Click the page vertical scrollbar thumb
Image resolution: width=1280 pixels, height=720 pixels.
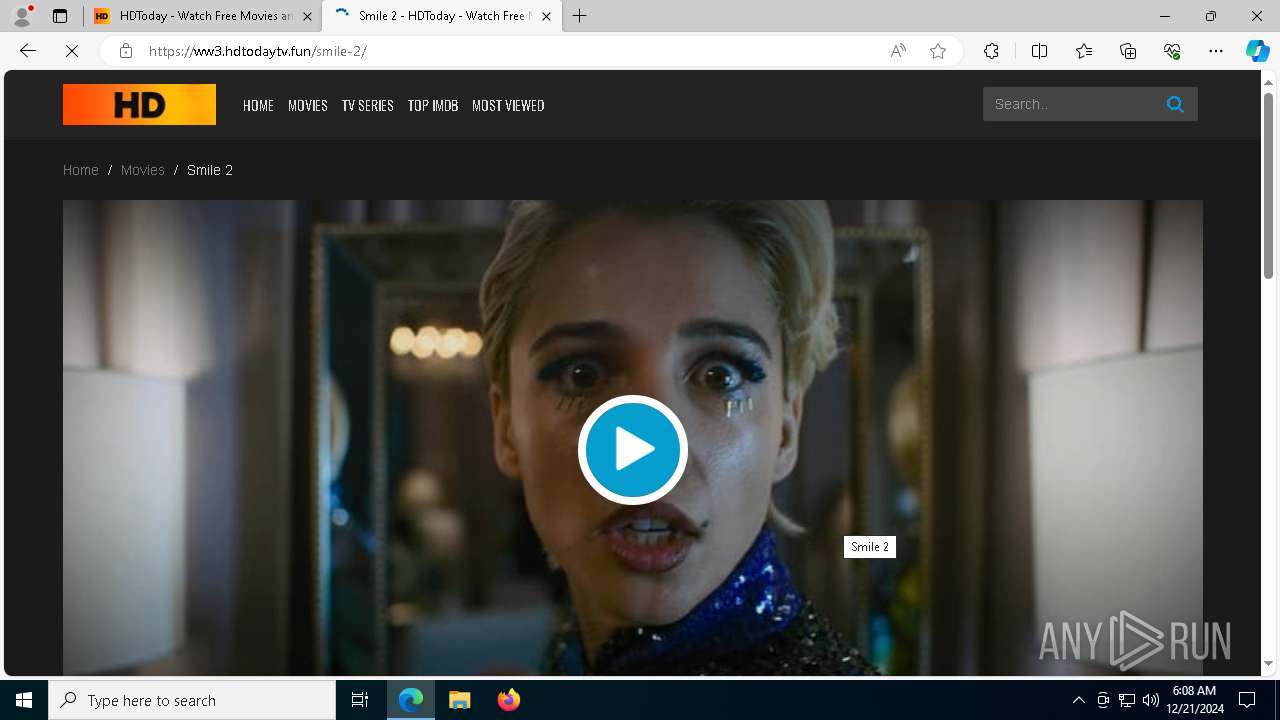point(1269,185)
